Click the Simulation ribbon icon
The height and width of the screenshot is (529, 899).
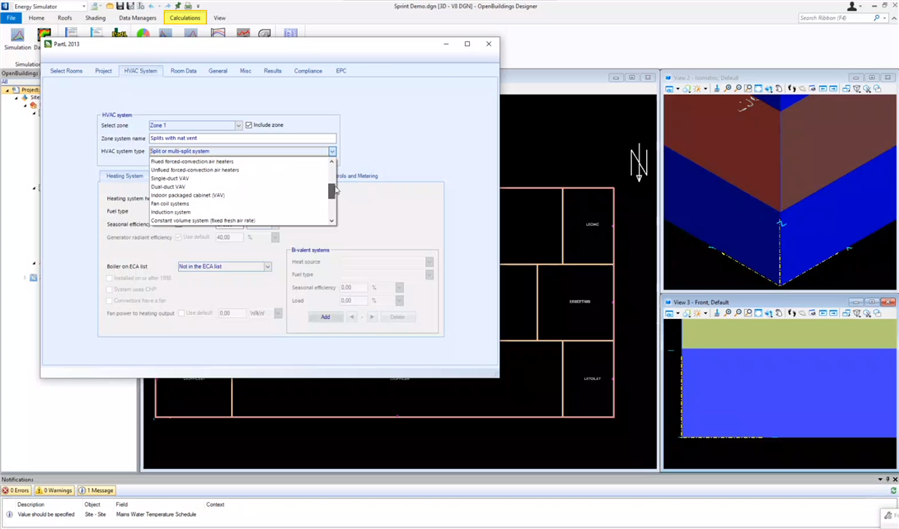pyautogui.click(x=18, y=36)
